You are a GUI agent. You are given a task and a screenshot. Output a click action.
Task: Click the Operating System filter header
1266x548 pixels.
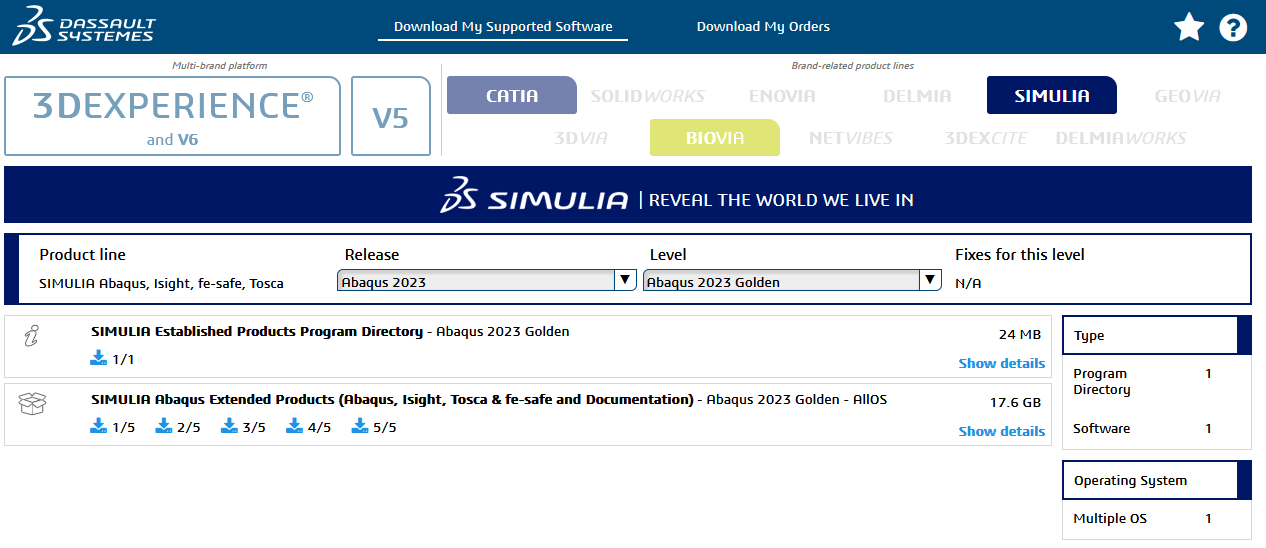[x=1157, y=480]
